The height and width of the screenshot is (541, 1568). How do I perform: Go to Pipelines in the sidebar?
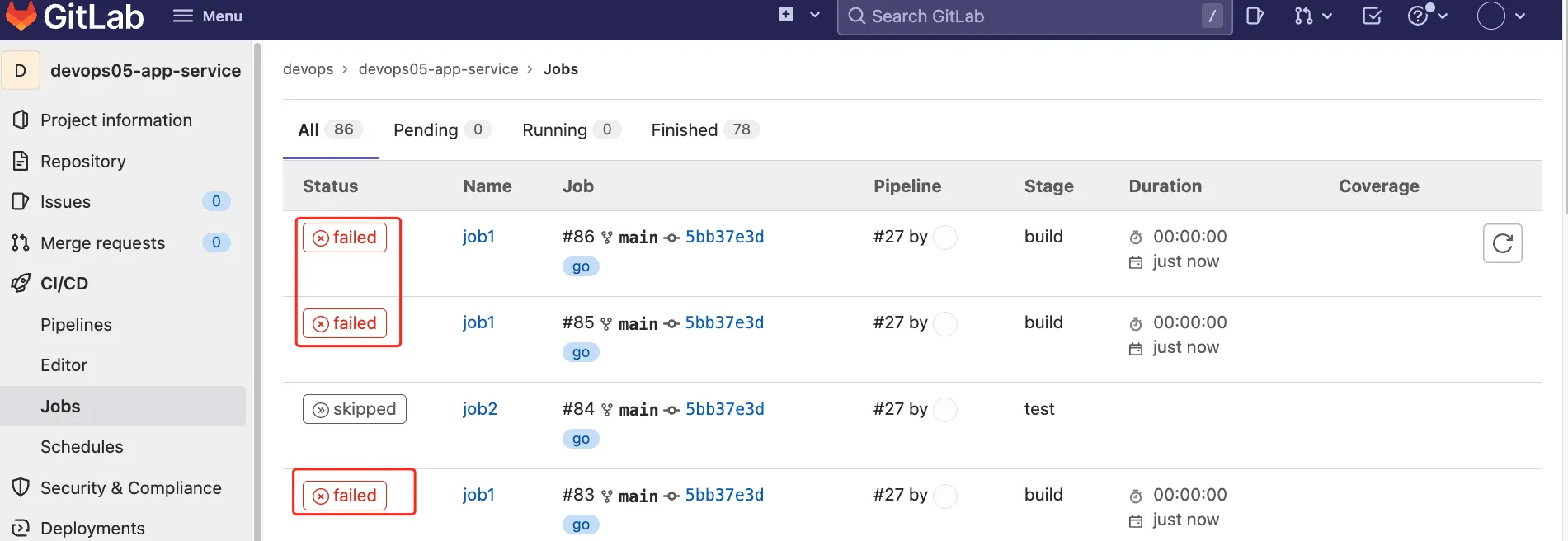click(76, 324)
